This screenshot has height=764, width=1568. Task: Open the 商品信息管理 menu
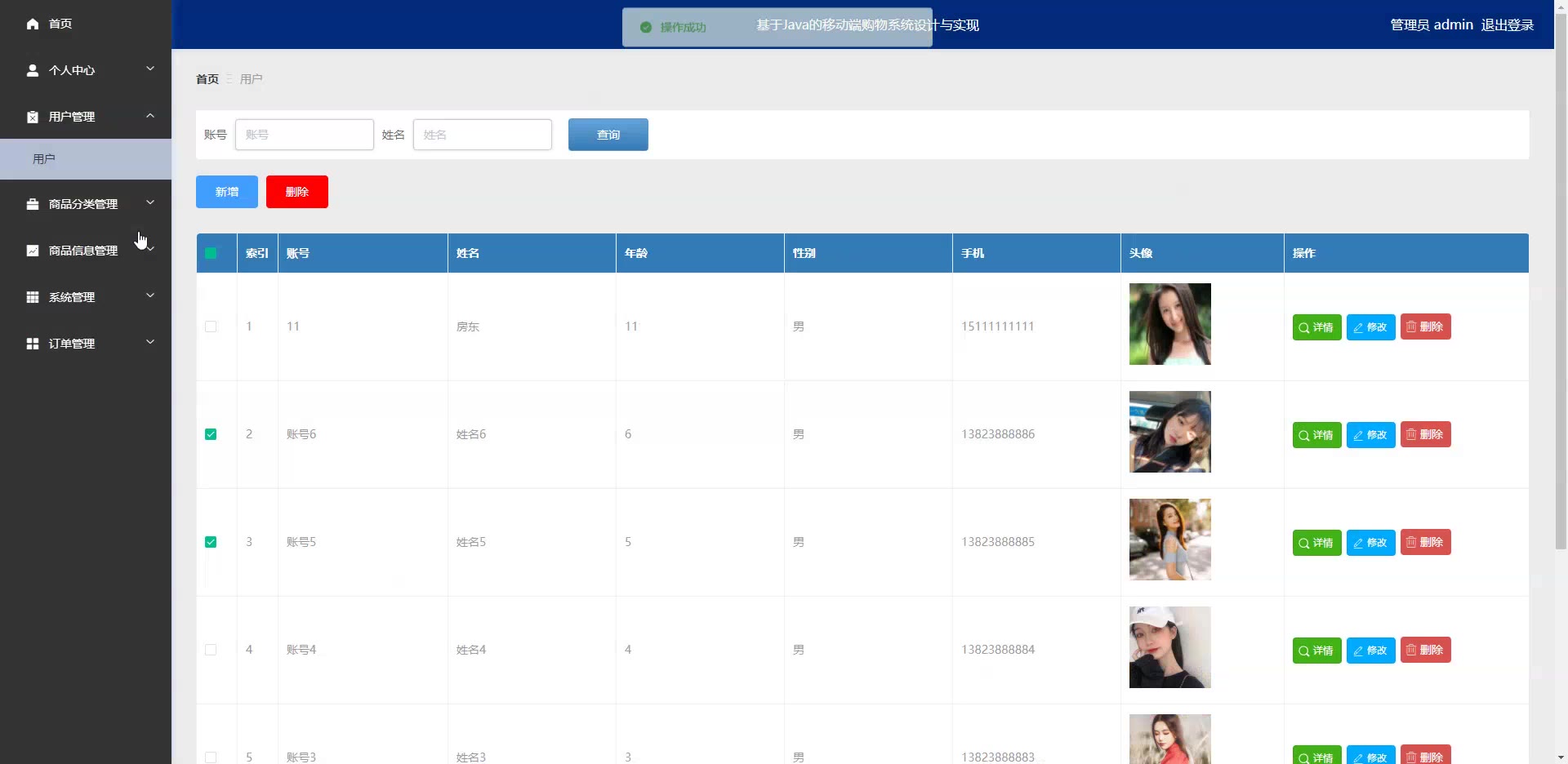(86, 251)
